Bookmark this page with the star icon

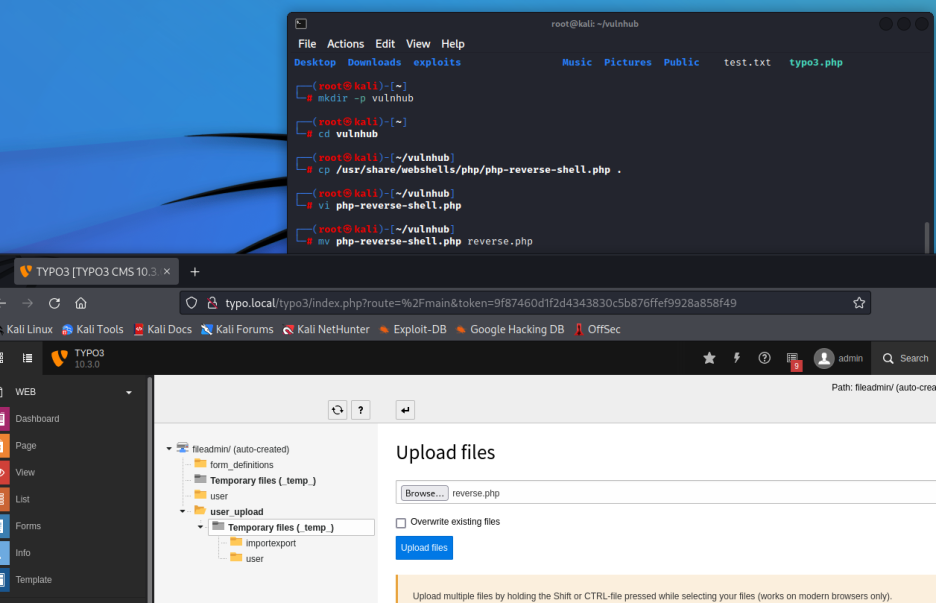point(859,303)
